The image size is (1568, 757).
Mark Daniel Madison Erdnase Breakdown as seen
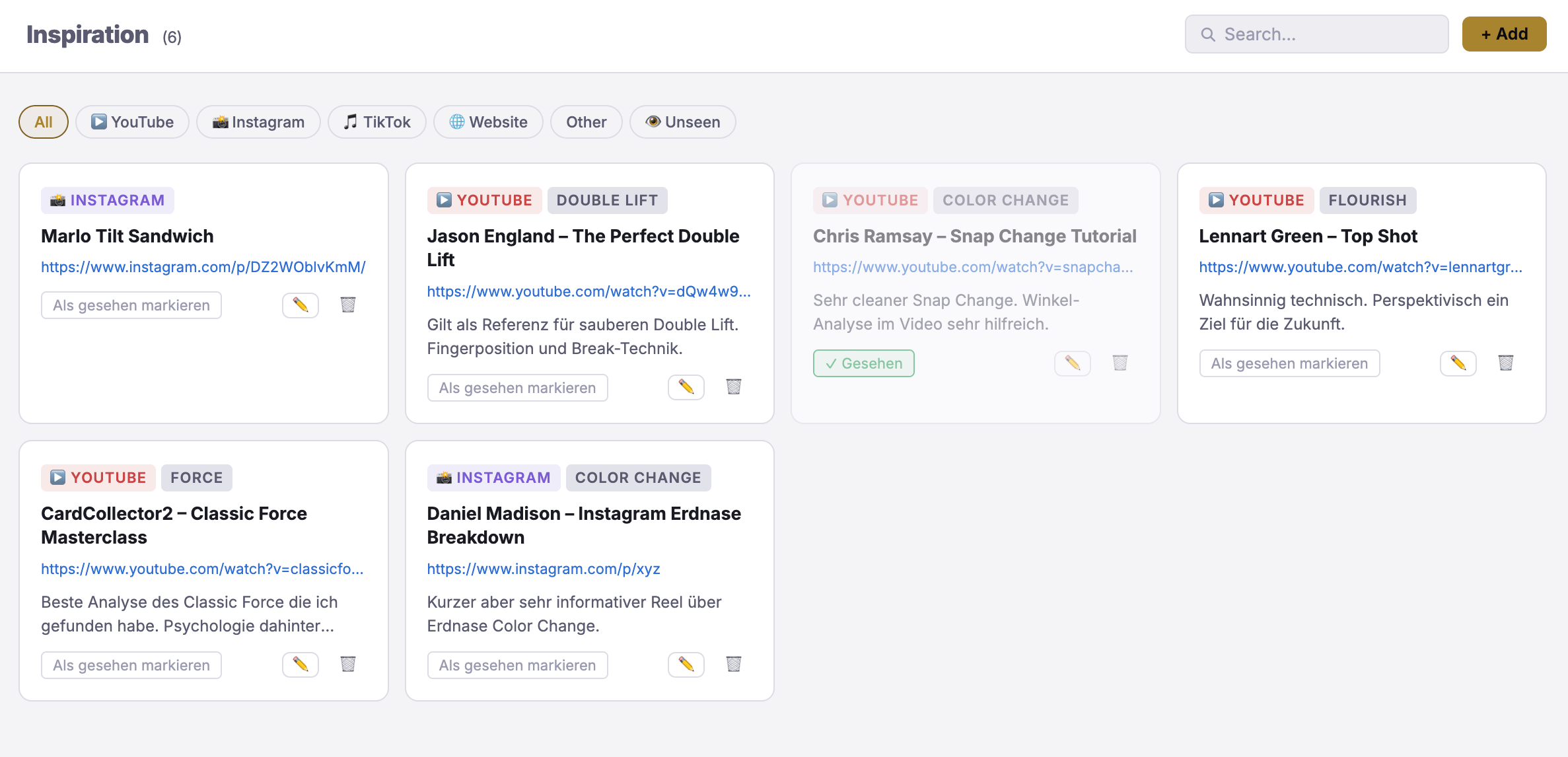point(517,665)
